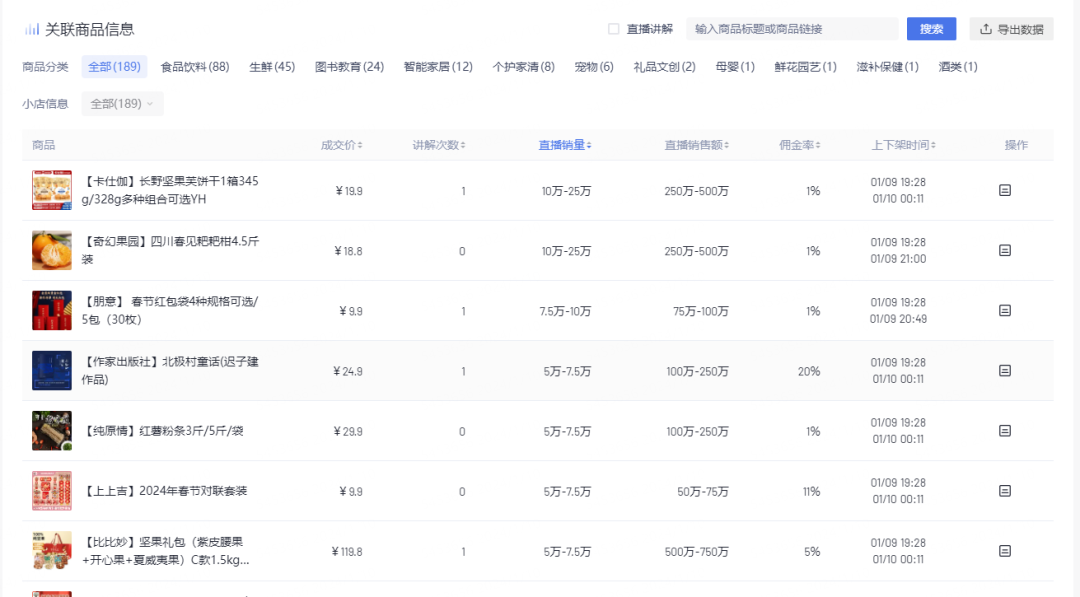This screenshot has width=1080, height=597.
Task: Sort the table by 讲解次数
Action: [x=439, y=145]
